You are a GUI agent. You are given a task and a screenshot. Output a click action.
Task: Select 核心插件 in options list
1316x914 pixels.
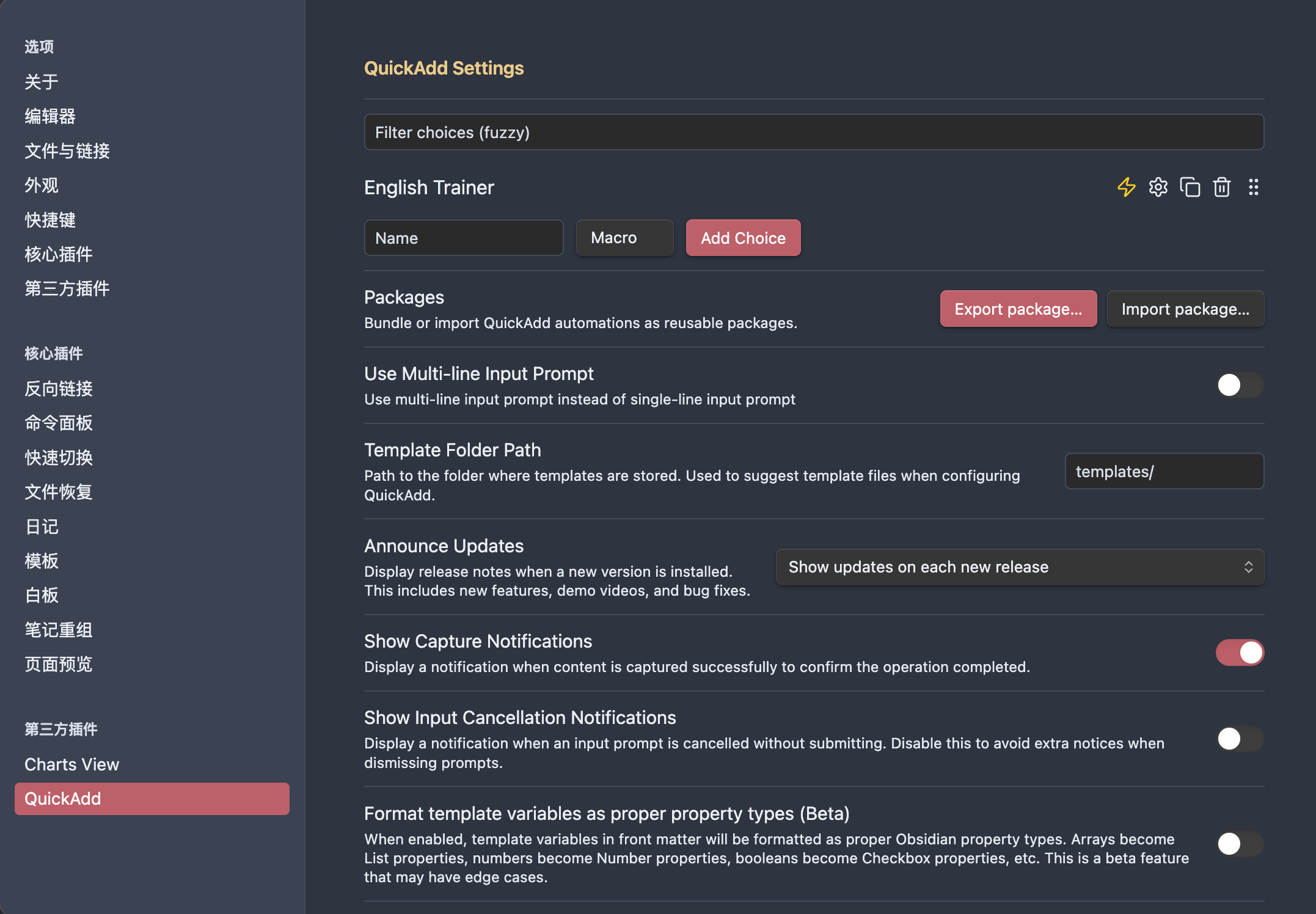(152, 254)
